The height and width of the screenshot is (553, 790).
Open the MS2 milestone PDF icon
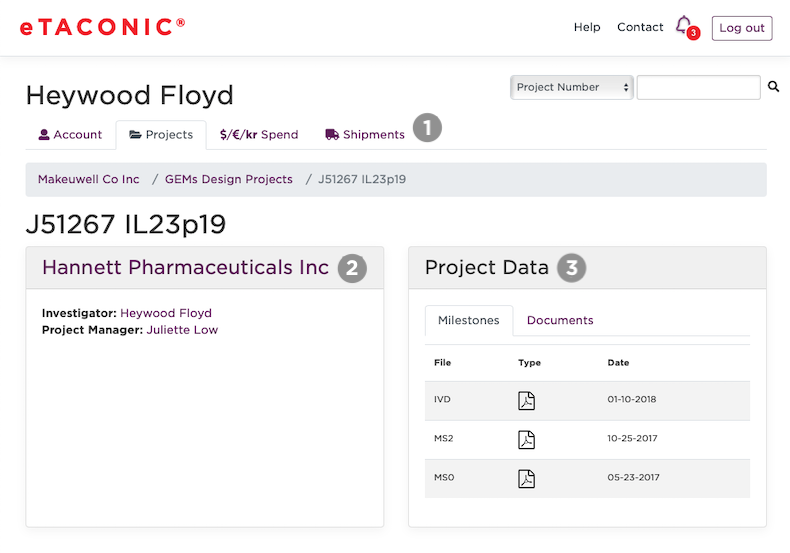526,439
